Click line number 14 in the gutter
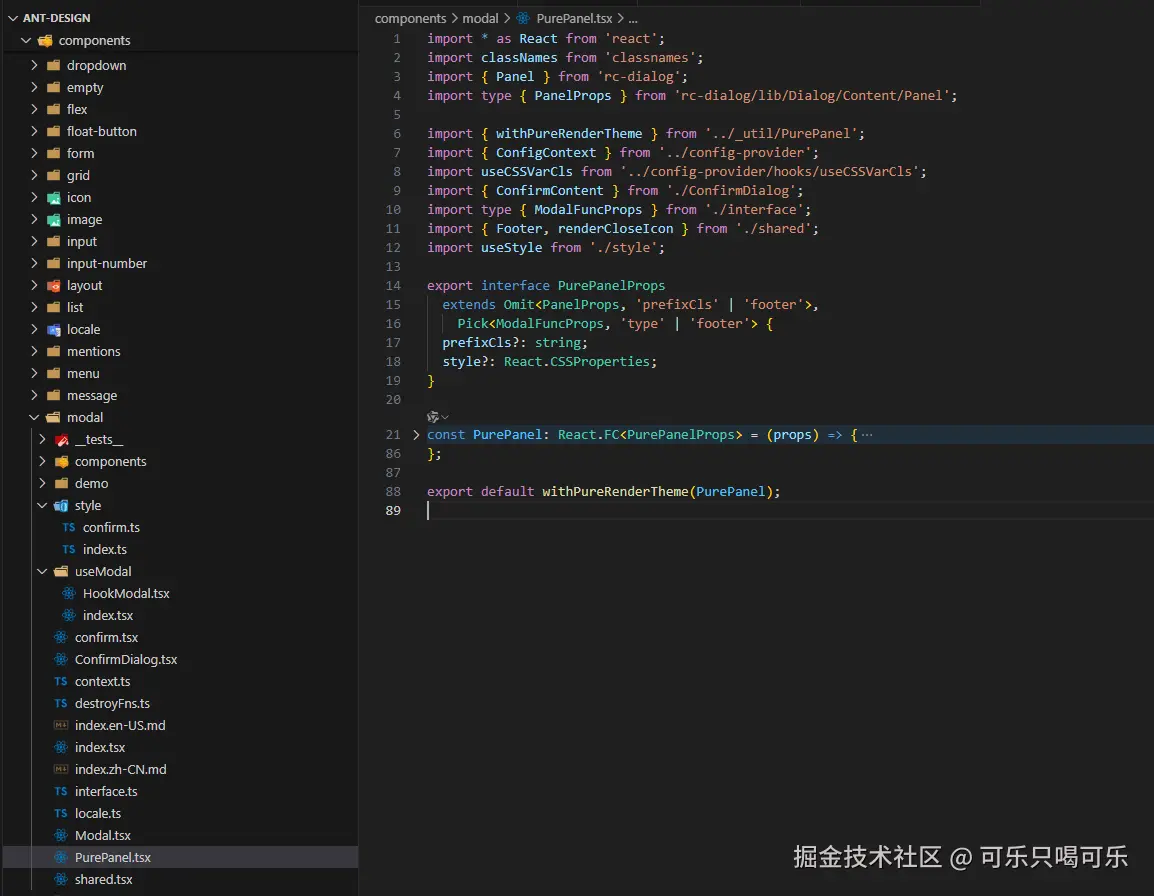This screenshot has height=896, width=1154. [x=393, y=286]
